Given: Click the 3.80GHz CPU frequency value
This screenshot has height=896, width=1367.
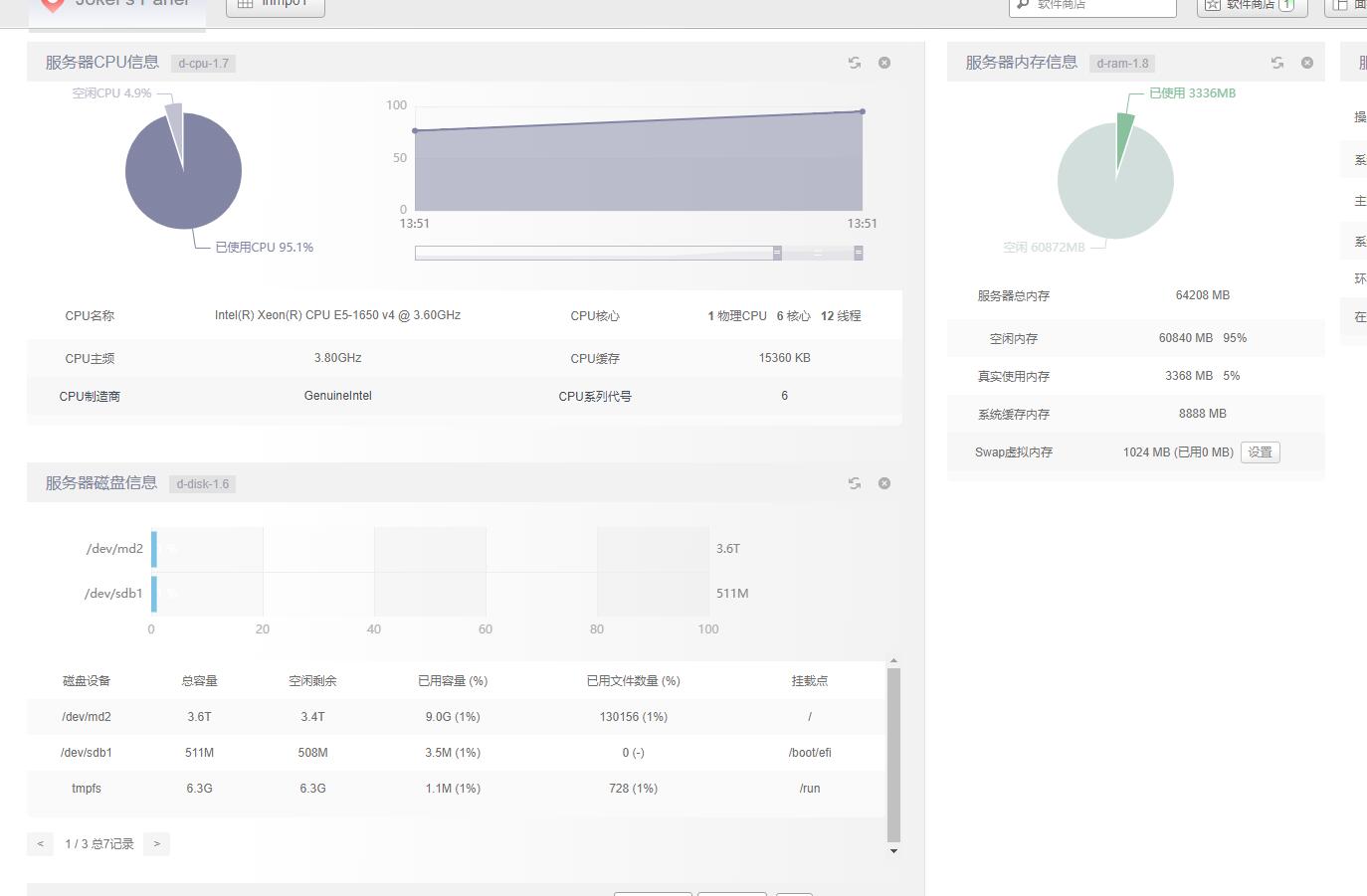Looking at the screenshot, I should (337, 358).
